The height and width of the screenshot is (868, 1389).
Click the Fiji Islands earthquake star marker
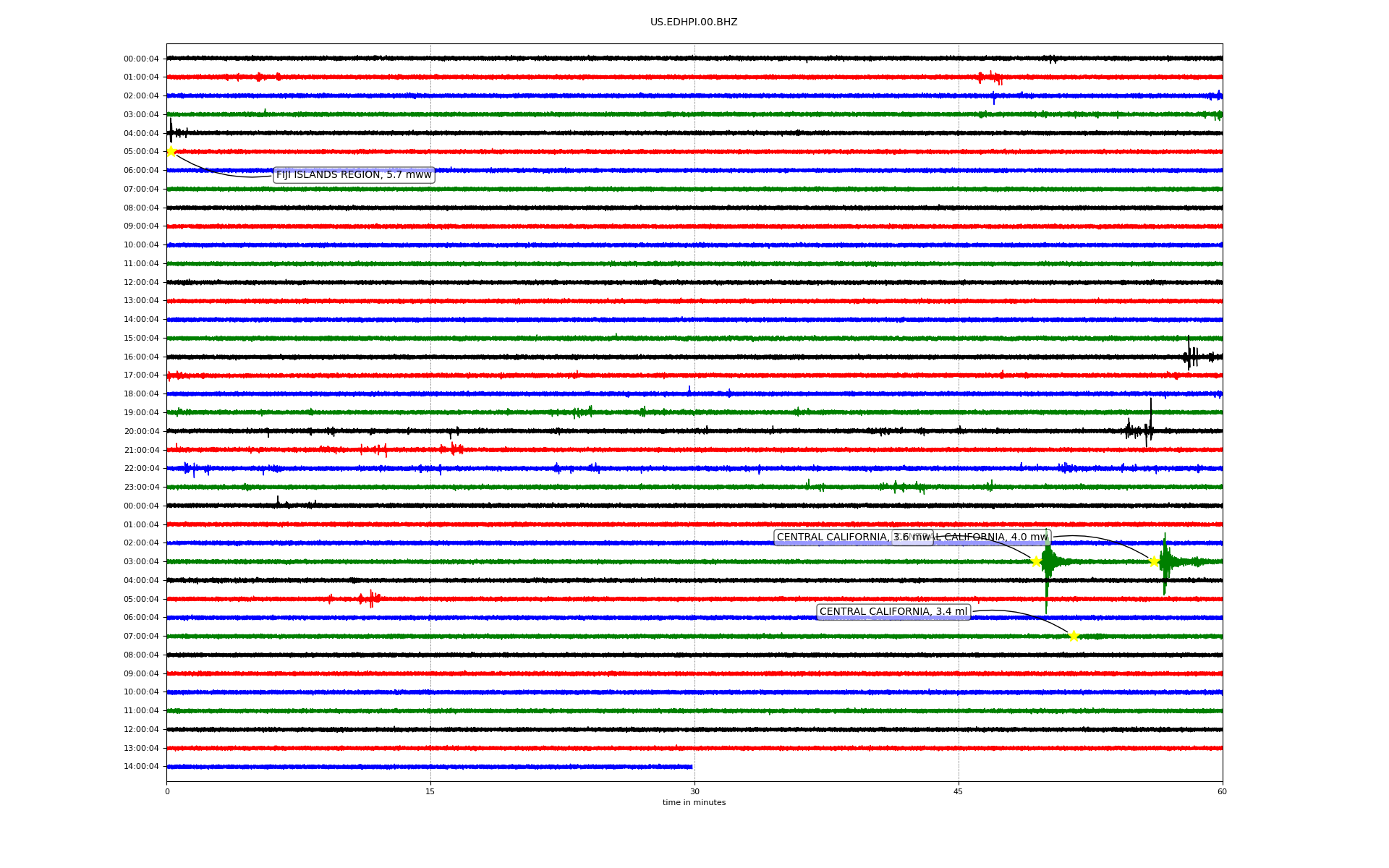pyautogui.click(x=171, y=151)
